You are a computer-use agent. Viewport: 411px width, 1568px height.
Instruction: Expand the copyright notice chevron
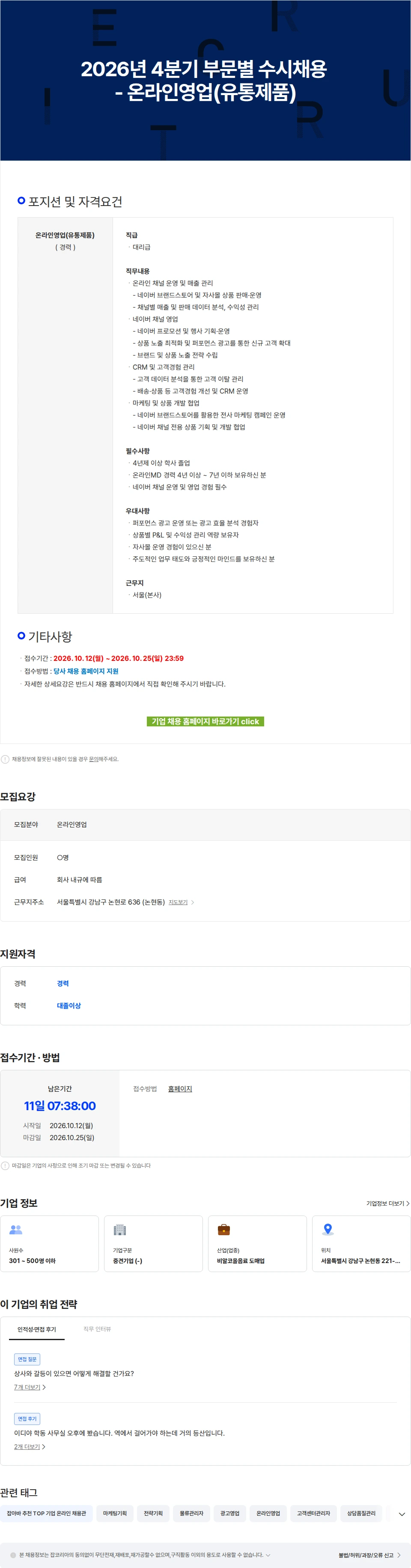pos(268,1555)
